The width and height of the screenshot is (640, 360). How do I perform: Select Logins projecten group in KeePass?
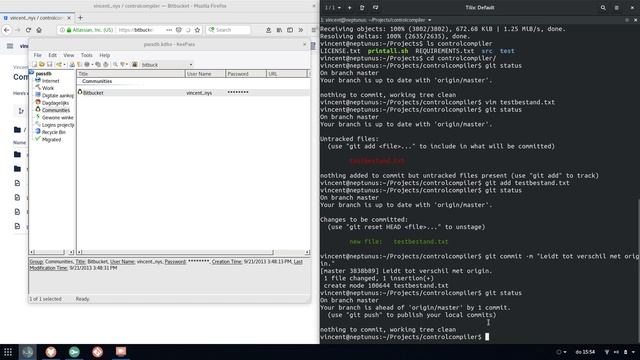tap(58, 125)
